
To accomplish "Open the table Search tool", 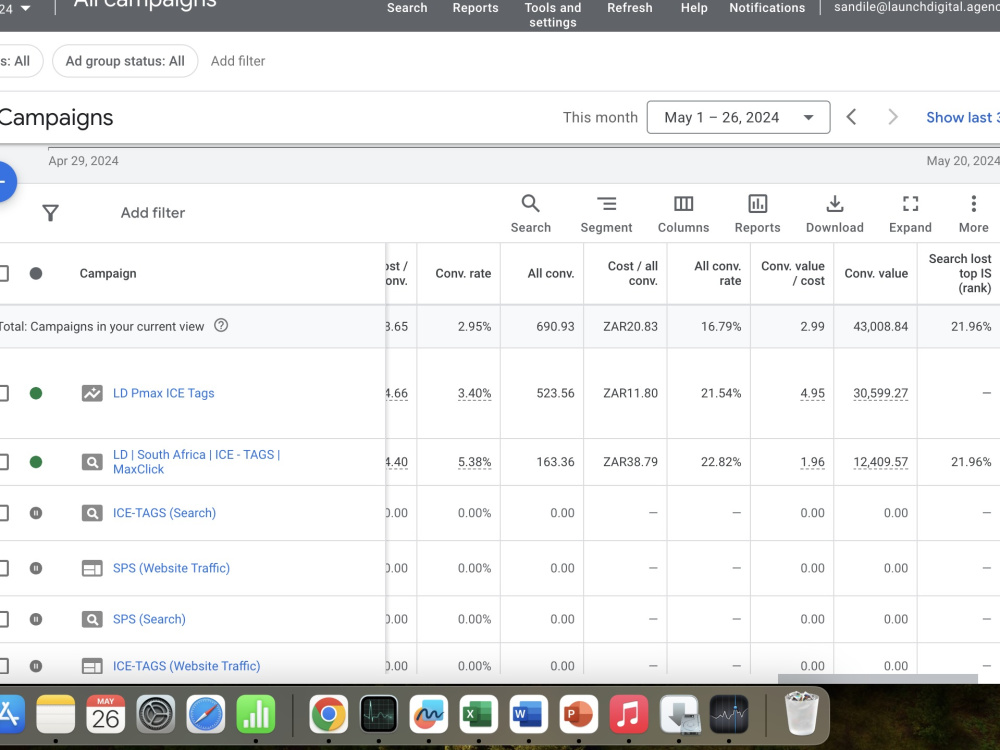I will [x=530, y=214].
